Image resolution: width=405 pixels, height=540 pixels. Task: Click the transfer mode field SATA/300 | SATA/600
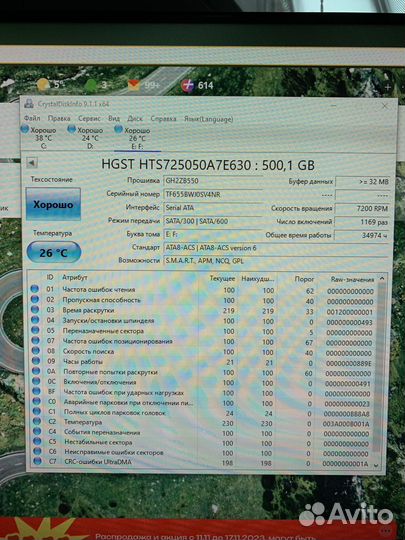tap(212, 221)
